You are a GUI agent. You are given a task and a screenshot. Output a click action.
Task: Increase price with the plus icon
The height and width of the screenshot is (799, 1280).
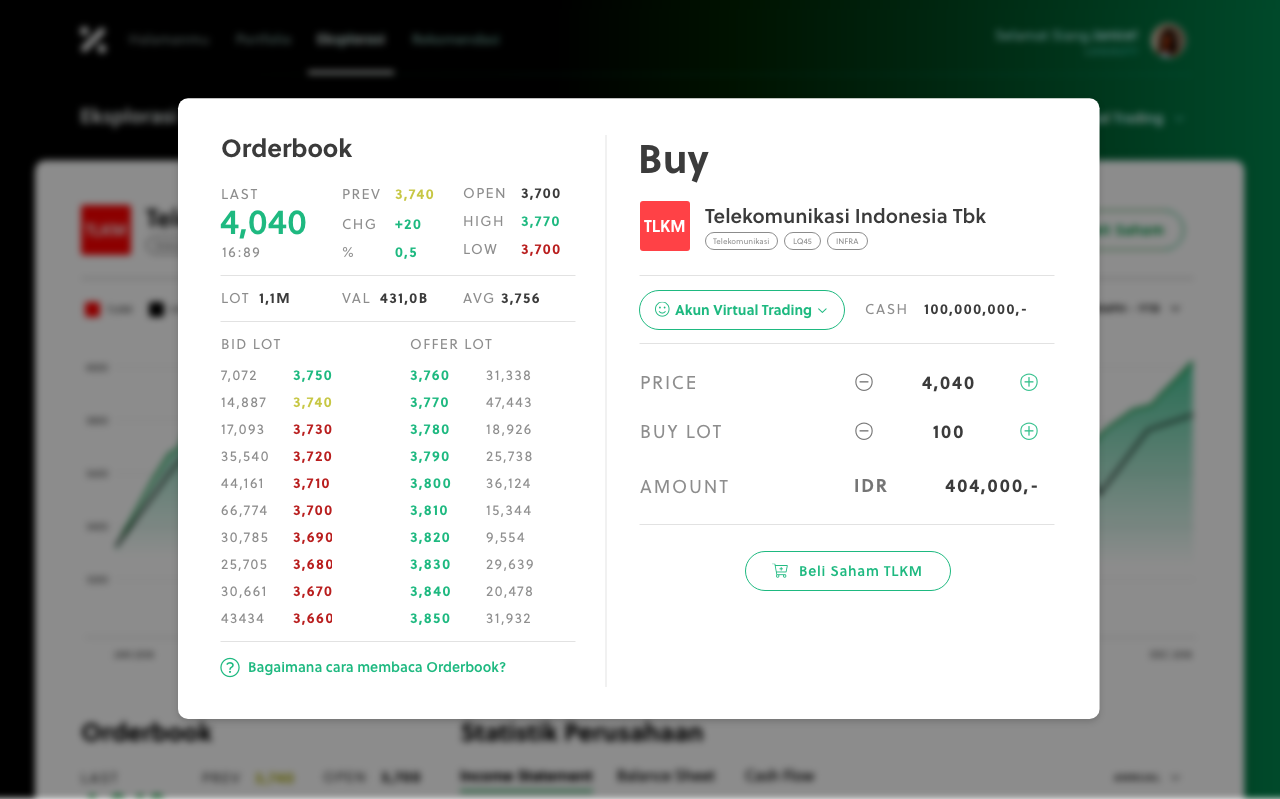click(x=1029, y=382)
